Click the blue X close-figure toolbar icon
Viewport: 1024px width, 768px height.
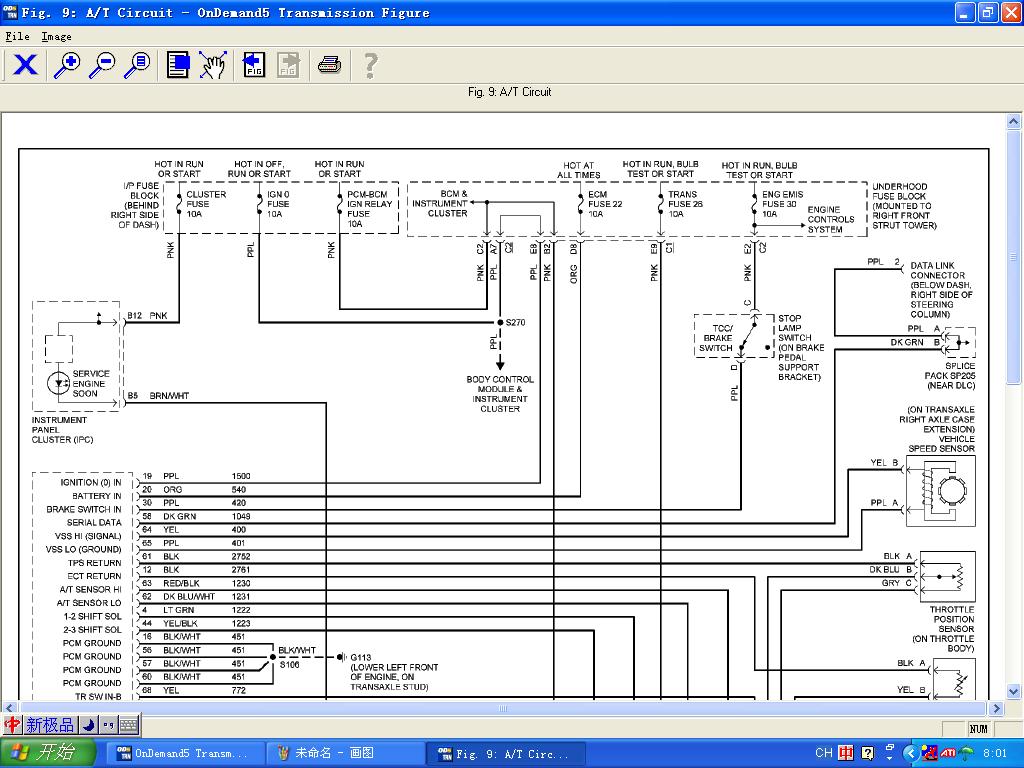pos(25,65)
